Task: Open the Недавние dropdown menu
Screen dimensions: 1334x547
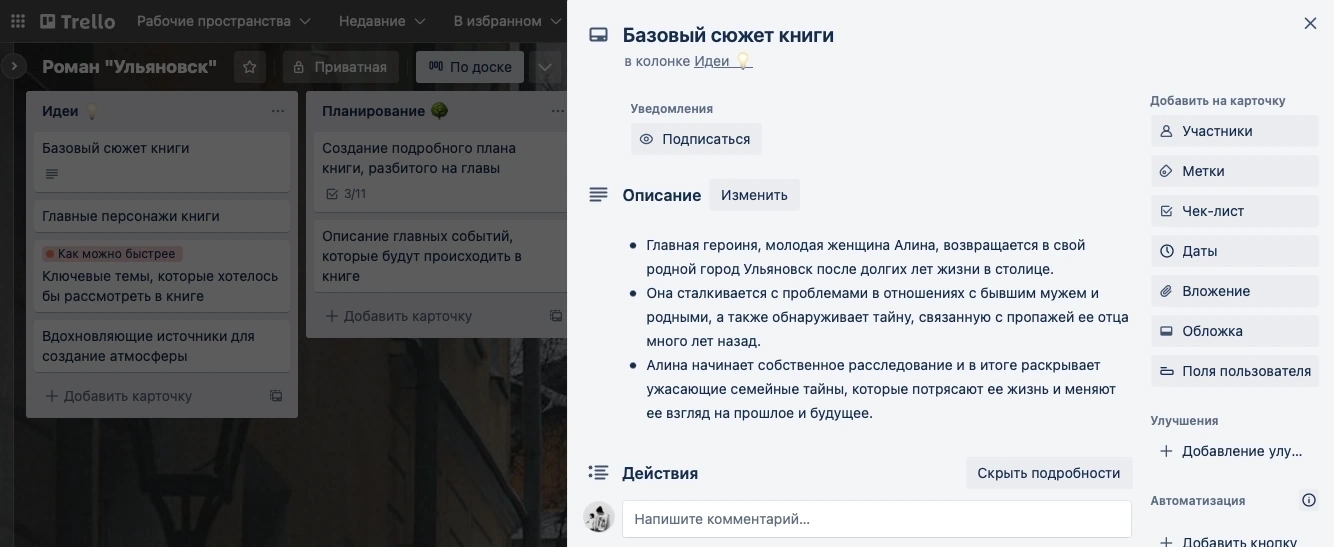Action: point(382,21)
